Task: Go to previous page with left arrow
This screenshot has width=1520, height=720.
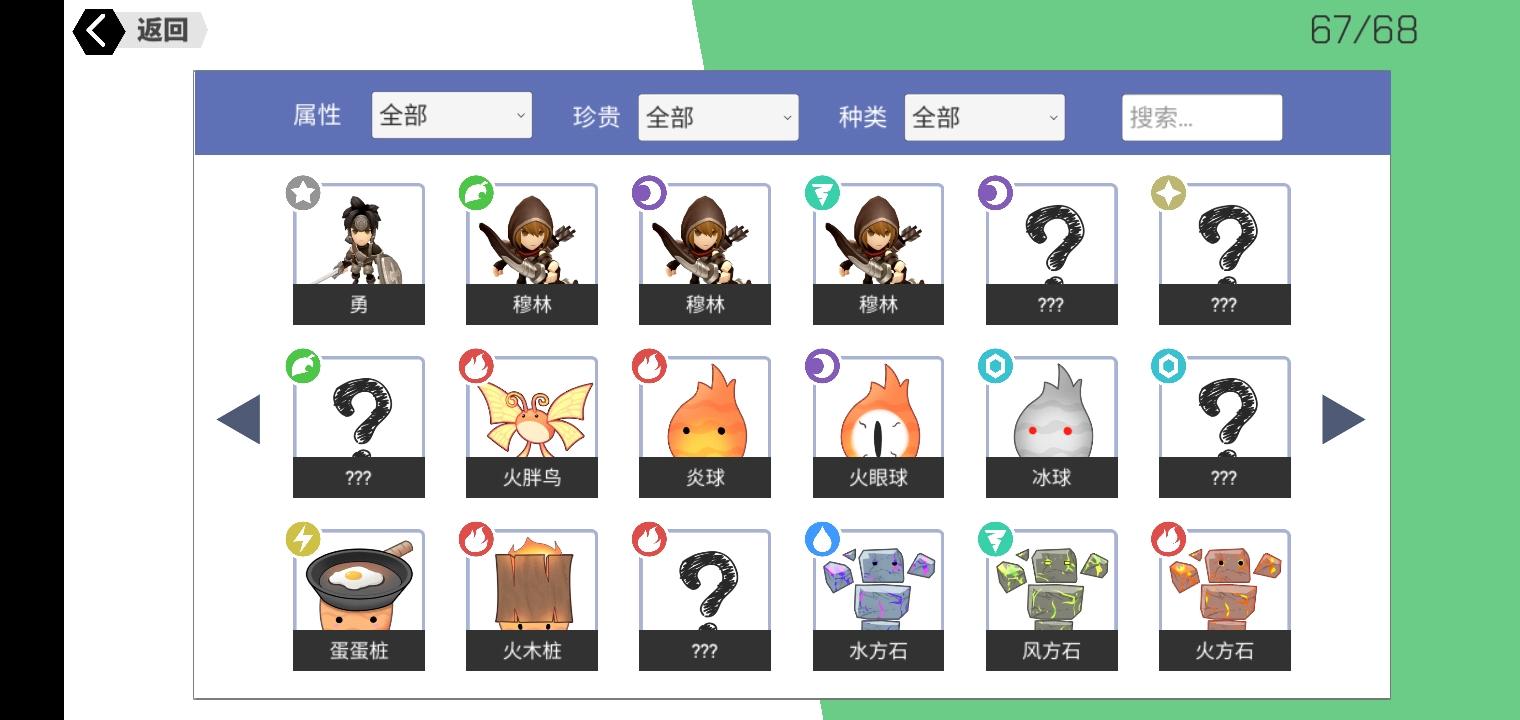Action: [238, 419]
